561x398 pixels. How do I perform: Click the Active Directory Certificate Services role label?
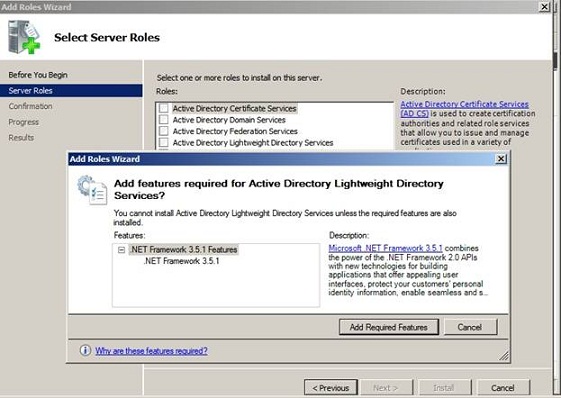click(234, 108)
